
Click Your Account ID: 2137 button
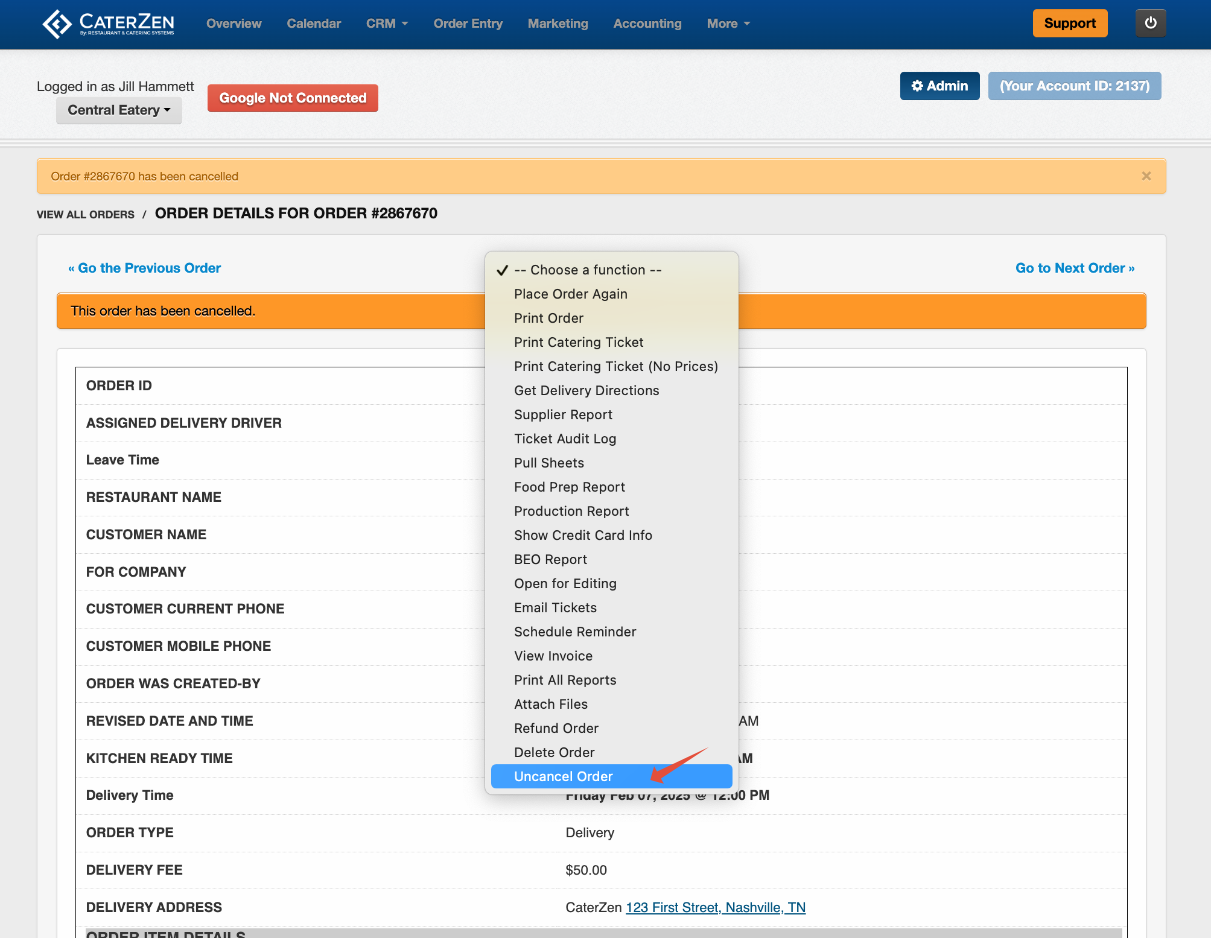1075,86
